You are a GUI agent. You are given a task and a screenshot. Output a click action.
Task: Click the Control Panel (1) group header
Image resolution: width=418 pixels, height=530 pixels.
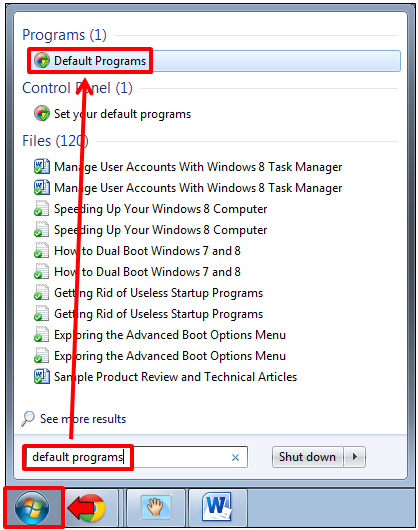pyautogui.click(x=77, y=88)
